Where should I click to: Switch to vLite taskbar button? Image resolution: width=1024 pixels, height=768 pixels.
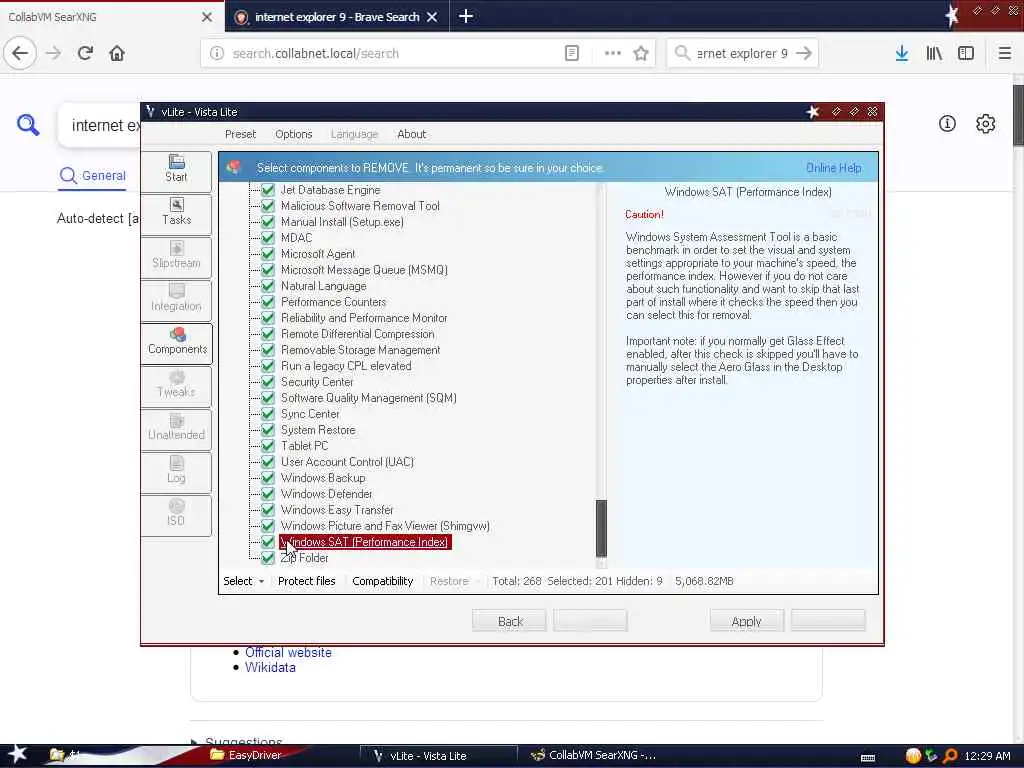tap(439, 756)
